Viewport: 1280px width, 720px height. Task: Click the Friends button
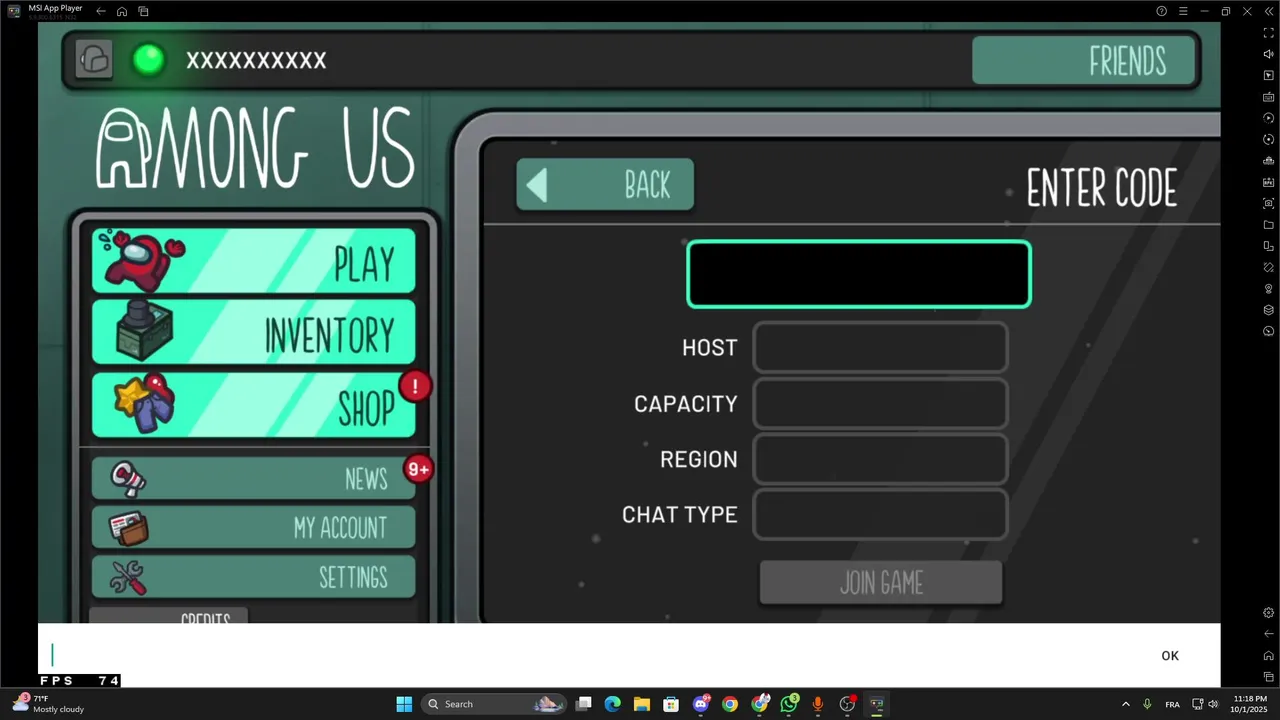1084,61
